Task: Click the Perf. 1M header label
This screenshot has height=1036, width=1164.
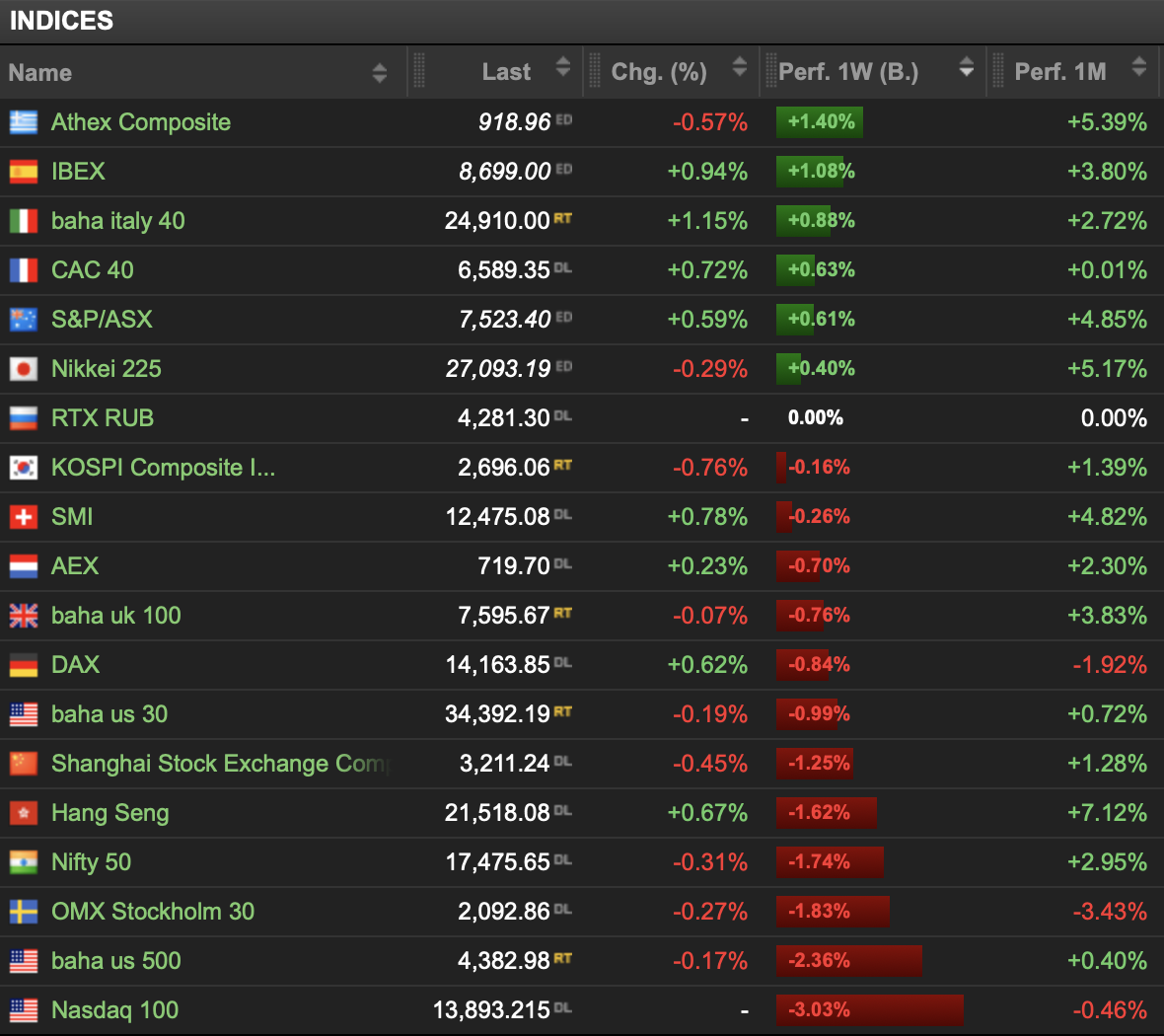Action: tap(1060, 72)
